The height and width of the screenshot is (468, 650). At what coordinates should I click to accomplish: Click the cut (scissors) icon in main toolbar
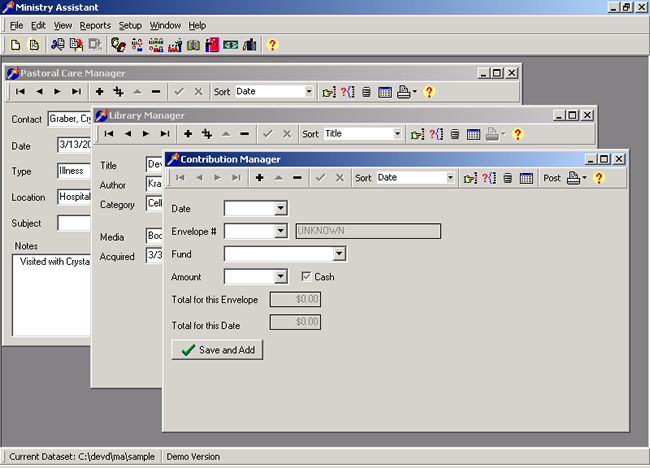click(x=58, y=45)
